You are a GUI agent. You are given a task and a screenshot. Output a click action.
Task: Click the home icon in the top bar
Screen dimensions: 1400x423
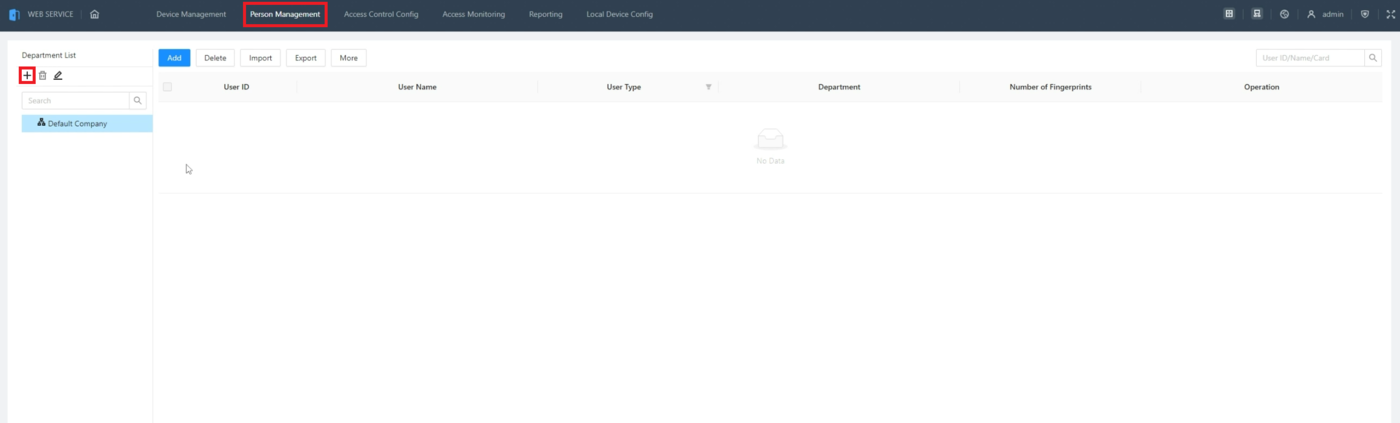(94, 14)
